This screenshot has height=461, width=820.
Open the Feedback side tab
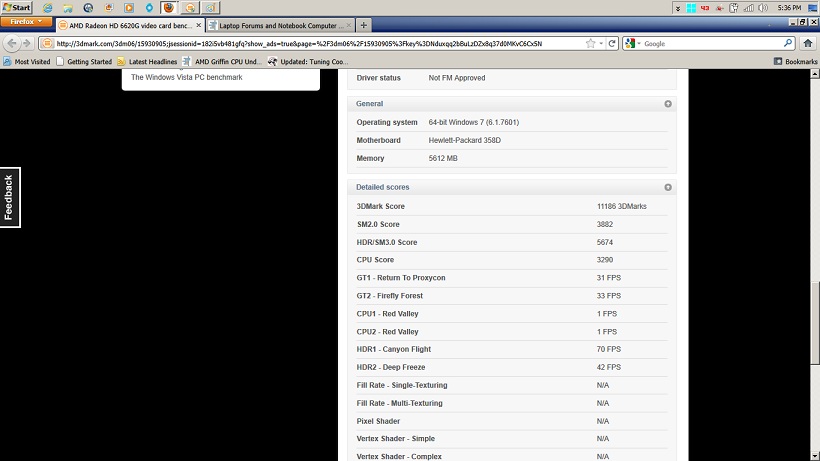tap(10, 197)
